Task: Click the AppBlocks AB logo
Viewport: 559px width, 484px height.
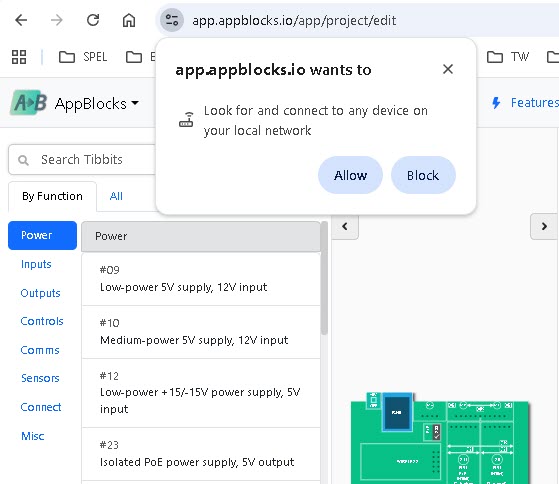Action: click(x=29, y=103)
